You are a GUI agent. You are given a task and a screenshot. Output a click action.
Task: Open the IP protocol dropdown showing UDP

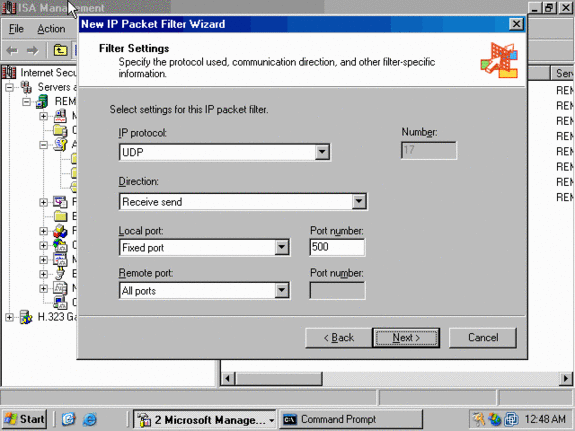pos(322,152)
